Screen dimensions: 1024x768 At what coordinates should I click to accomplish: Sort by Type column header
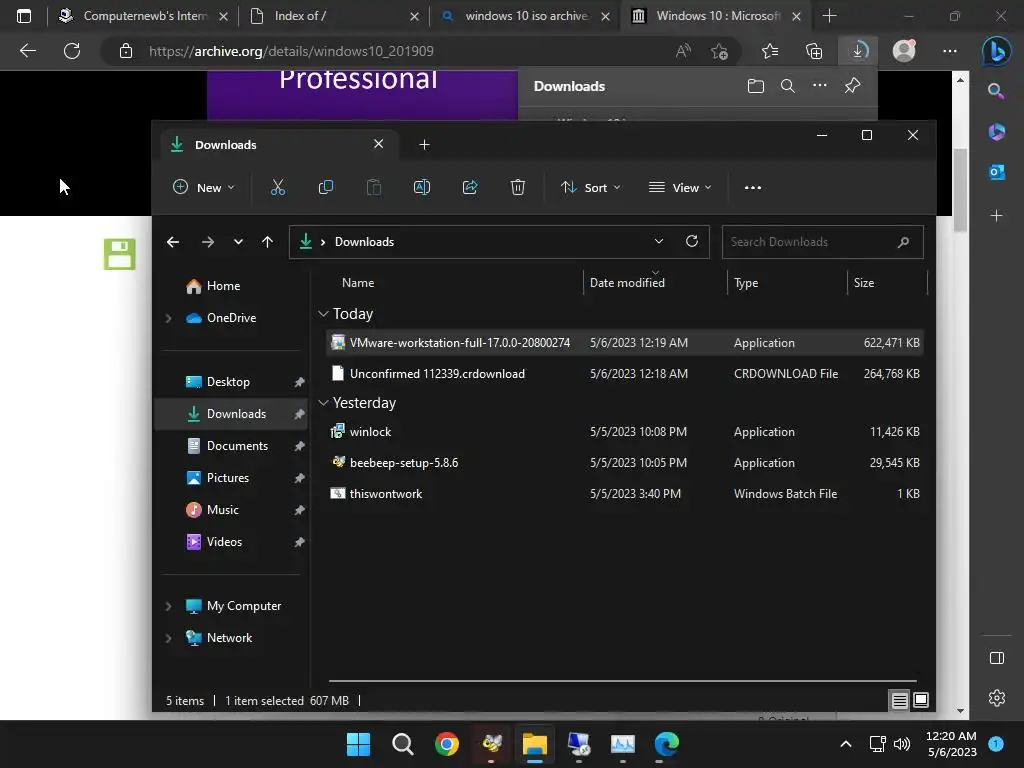pyautogui.click(x=746, y=283)
